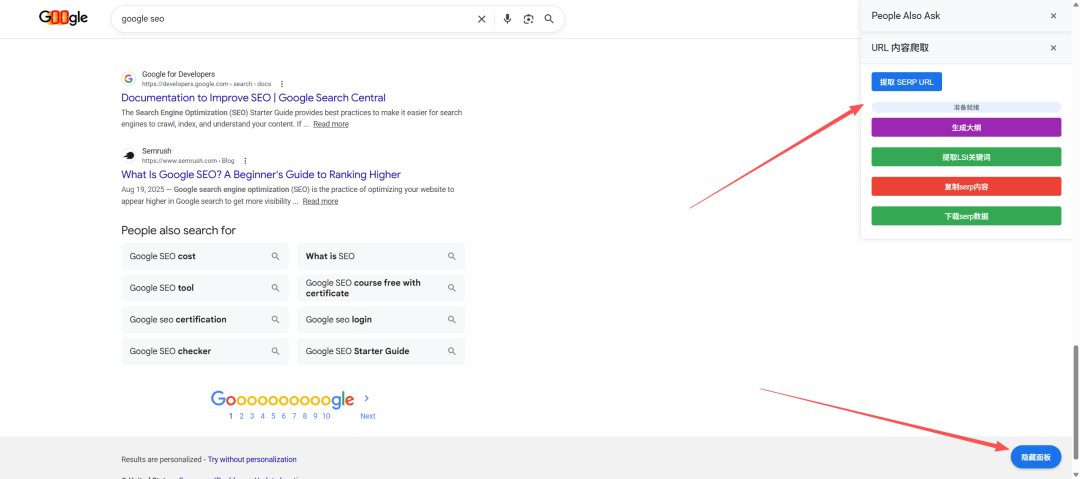Screen dimensions: 1080x479
Task: Click the purple 生成大纲 button
Action: pos(966,128)
